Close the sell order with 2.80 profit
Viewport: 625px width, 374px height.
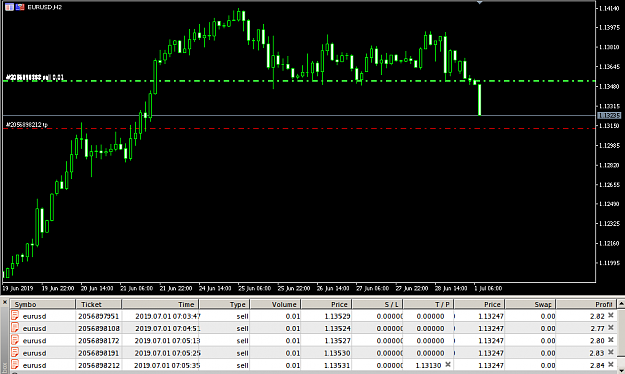tap(610, 340)
